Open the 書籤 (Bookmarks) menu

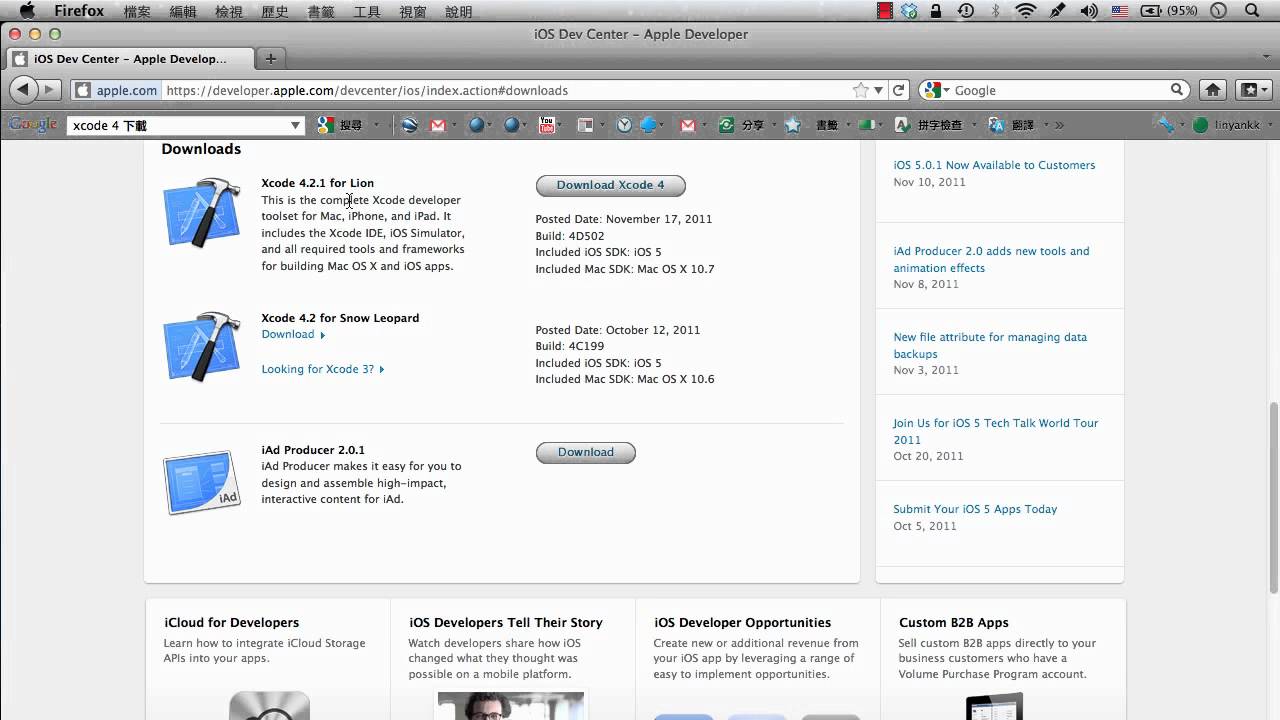[x=321, y=11]
